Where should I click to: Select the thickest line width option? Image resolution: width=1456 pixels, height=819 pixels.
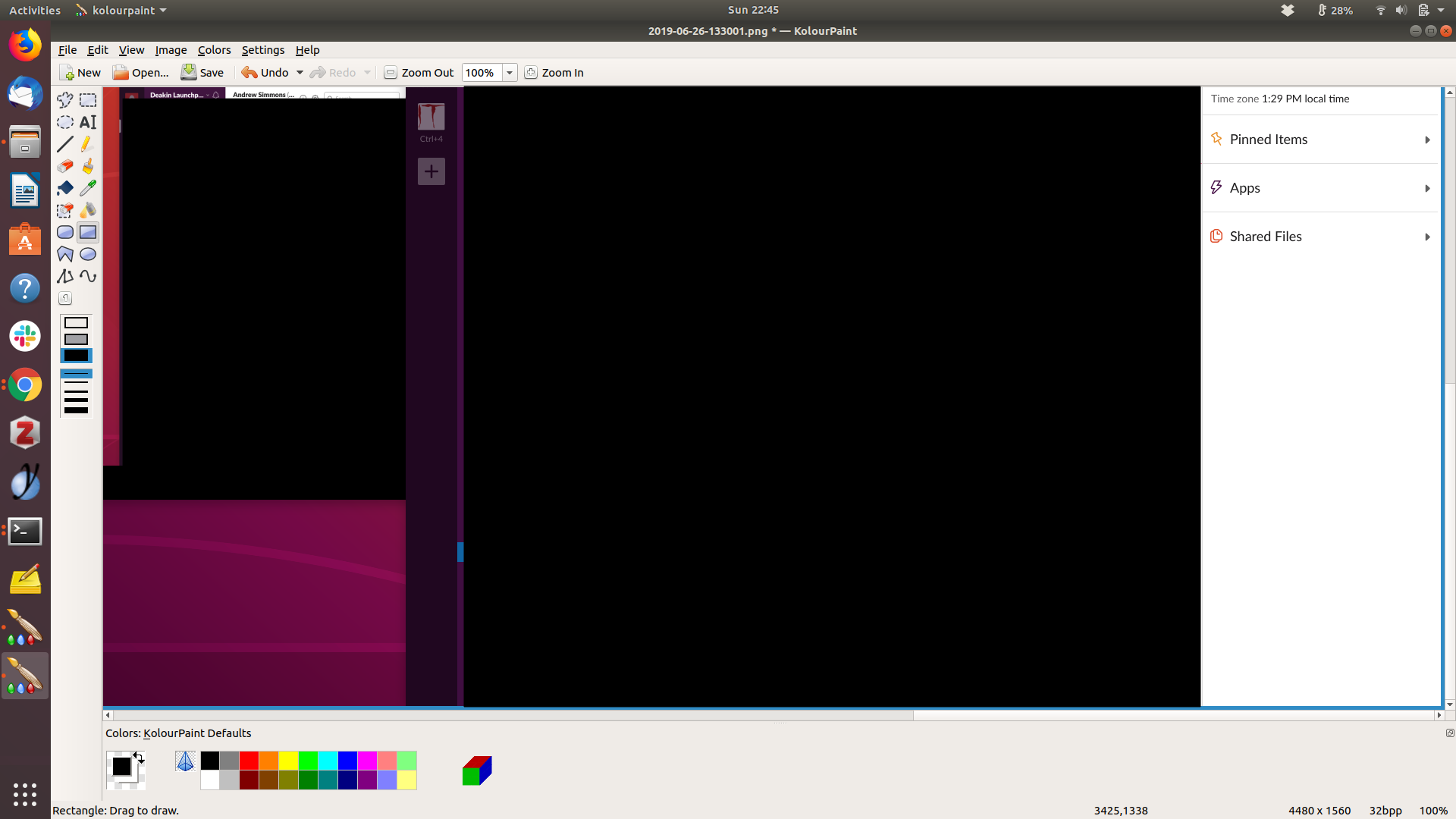(76, 410)
